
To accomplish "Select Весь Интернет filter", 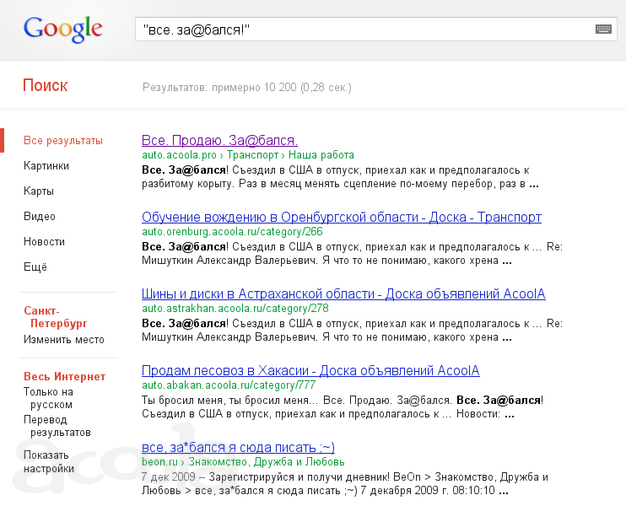I will (64, 377).
